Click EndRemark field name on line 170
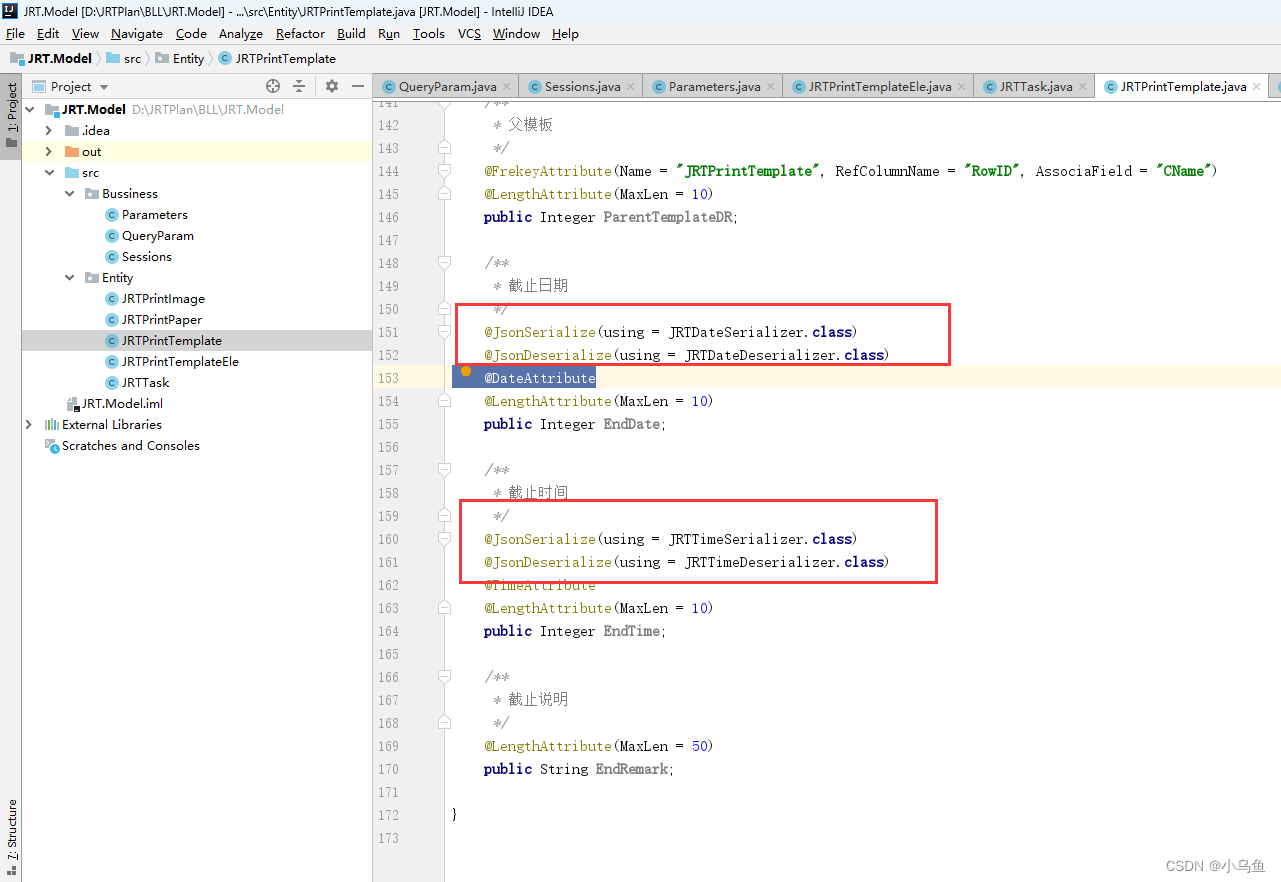This screenshot has width=1281, height=882. (x=633, y=769)
